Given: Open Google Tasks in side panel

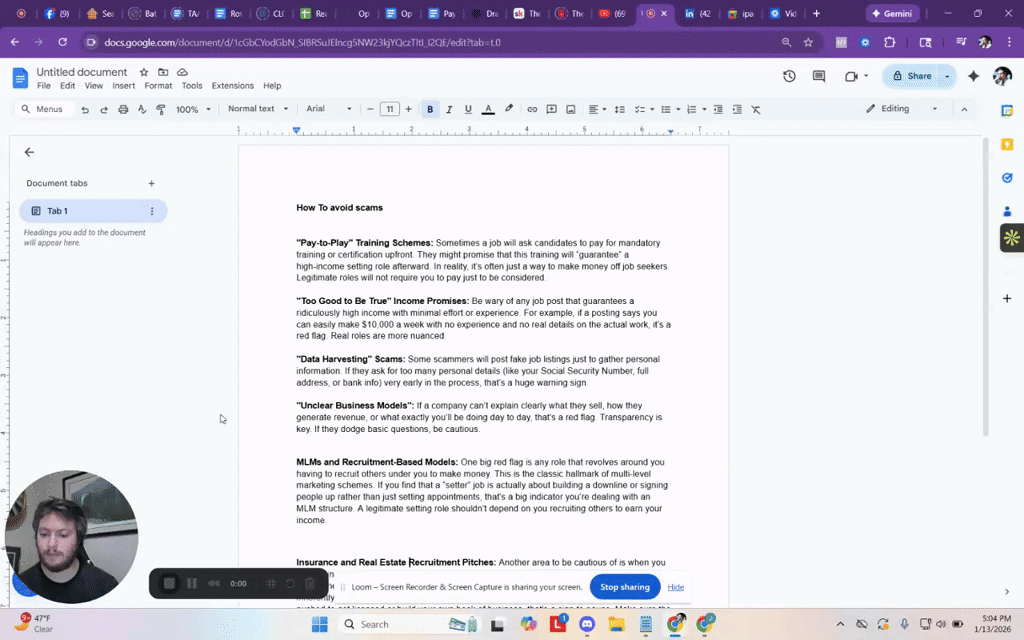Looking at the screenshot, I should [x=1007, y=178].
